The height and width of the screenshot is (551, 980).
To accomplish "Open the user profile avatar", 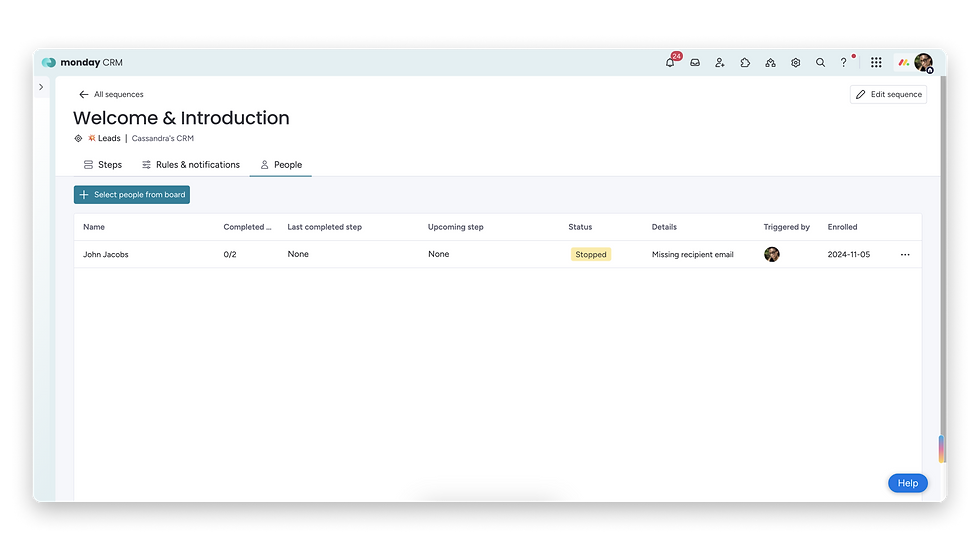I will pyautogui.click(x=924, y=62).
